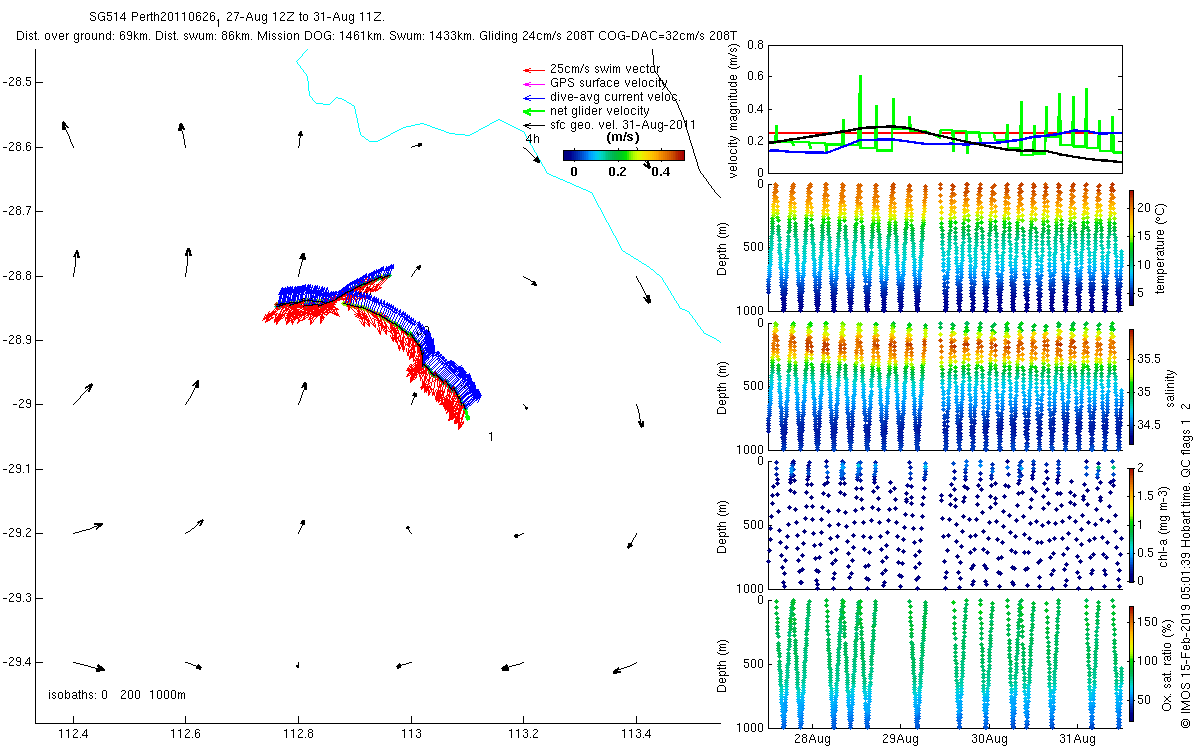Screen dimensions: 1200x750
Task: Click the 30Aug tick label
Action: [988, 739]
